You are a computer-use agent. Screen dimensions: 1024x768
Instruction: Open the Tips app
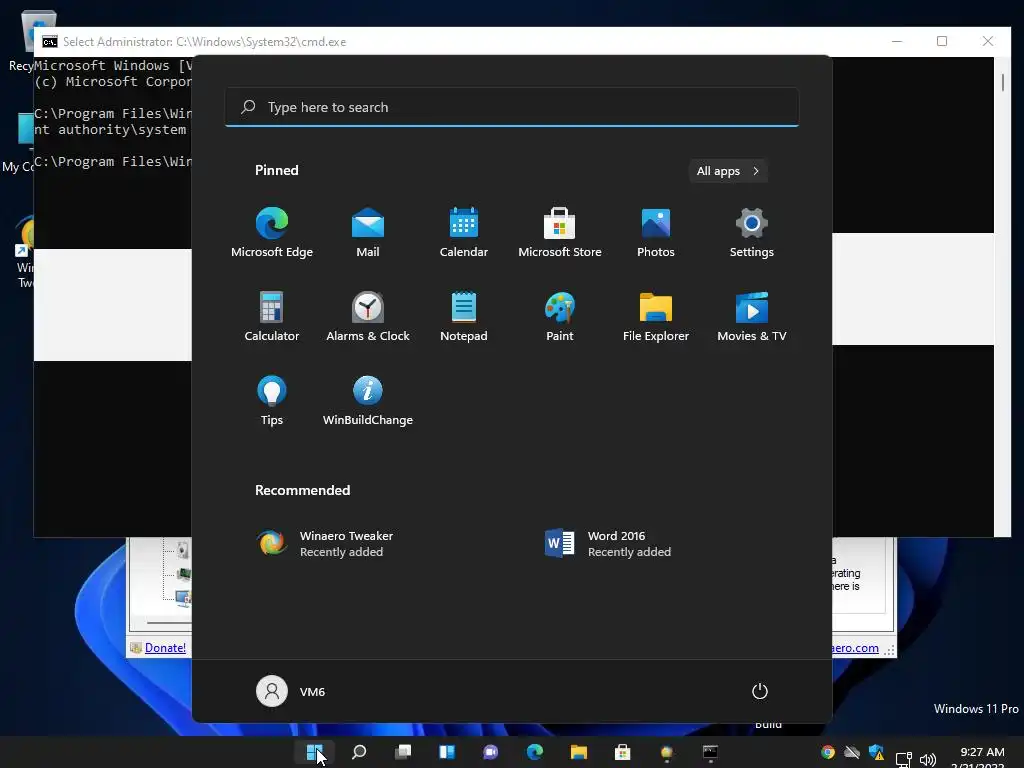coord(272,400)
